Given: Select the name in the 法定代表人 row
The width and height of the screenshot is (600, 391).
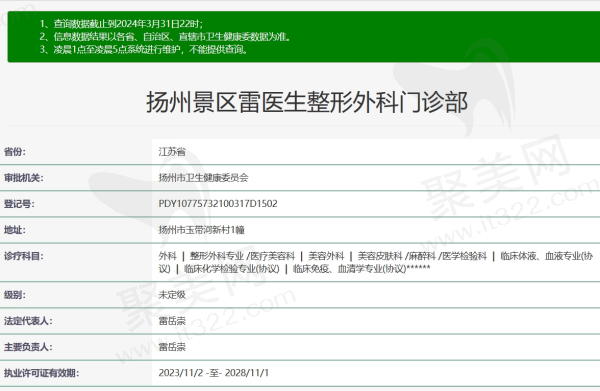Looking at the screenshot, I should pos(172,321).
